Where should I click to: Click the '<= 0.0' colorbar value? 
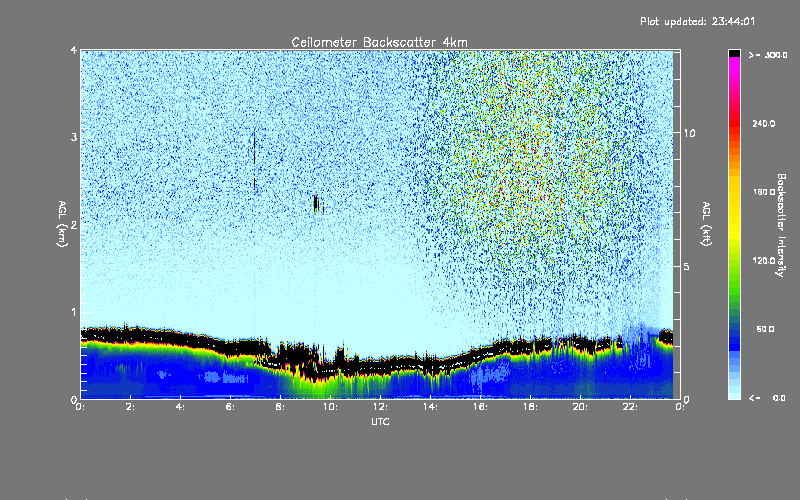point(767,398)
